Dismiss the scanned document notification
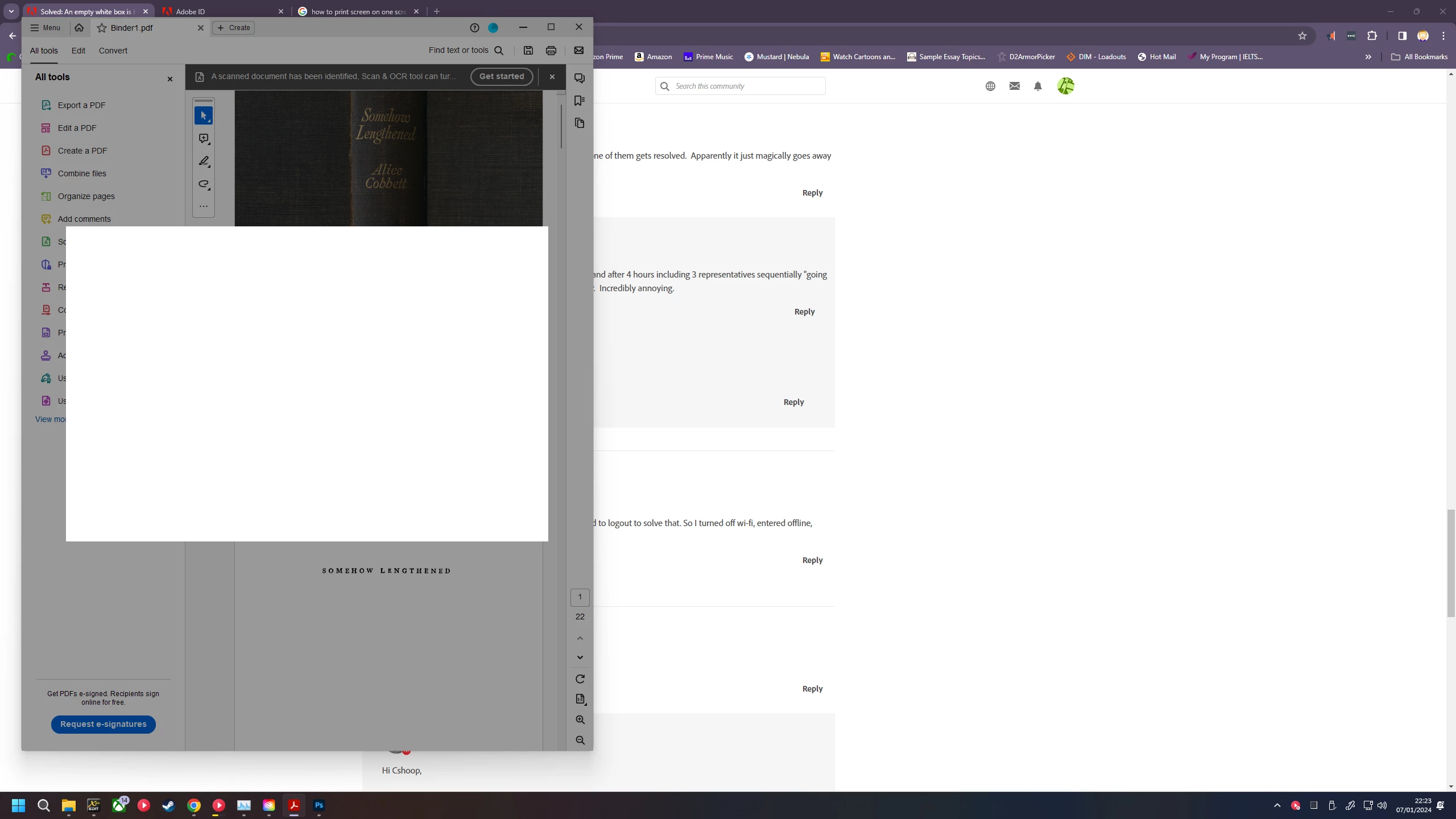This screenshot has height=819, width=1456. (x=552, y=77)
